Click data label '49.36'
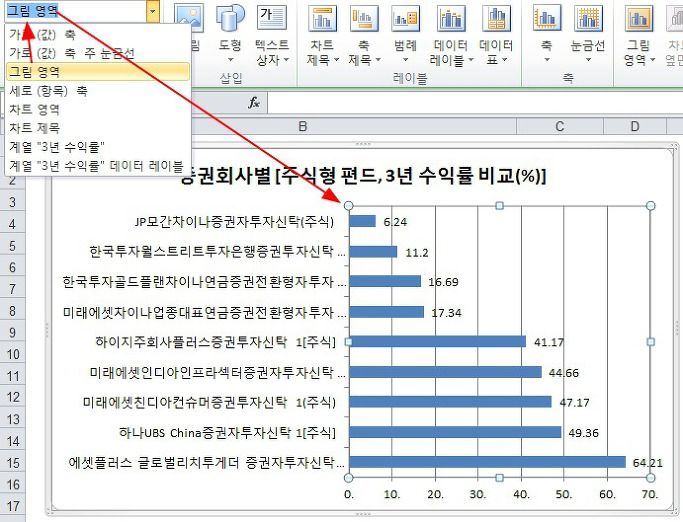 (583, 433)
